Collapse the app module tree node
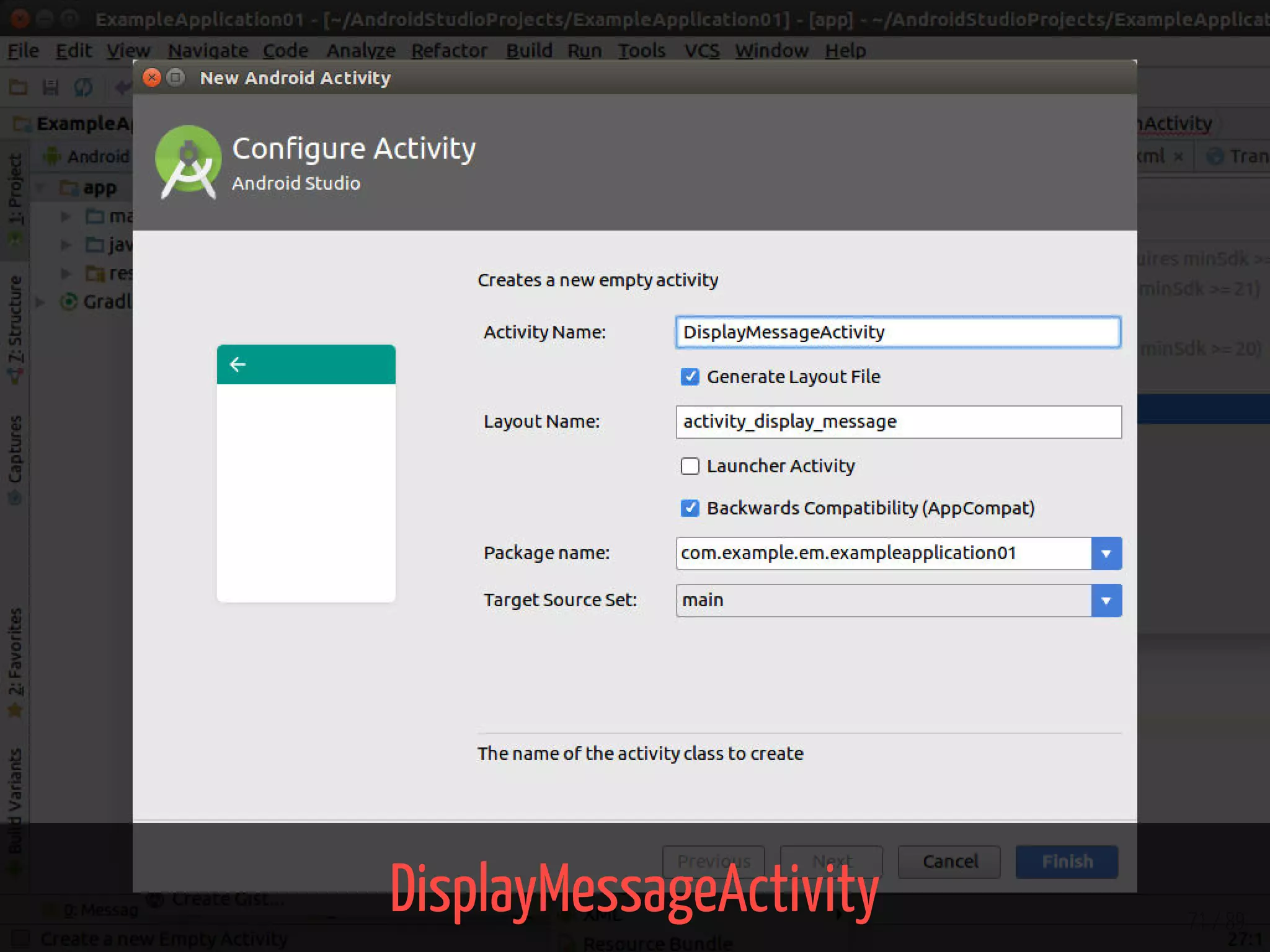1270x952 pixels. (40, 187)
